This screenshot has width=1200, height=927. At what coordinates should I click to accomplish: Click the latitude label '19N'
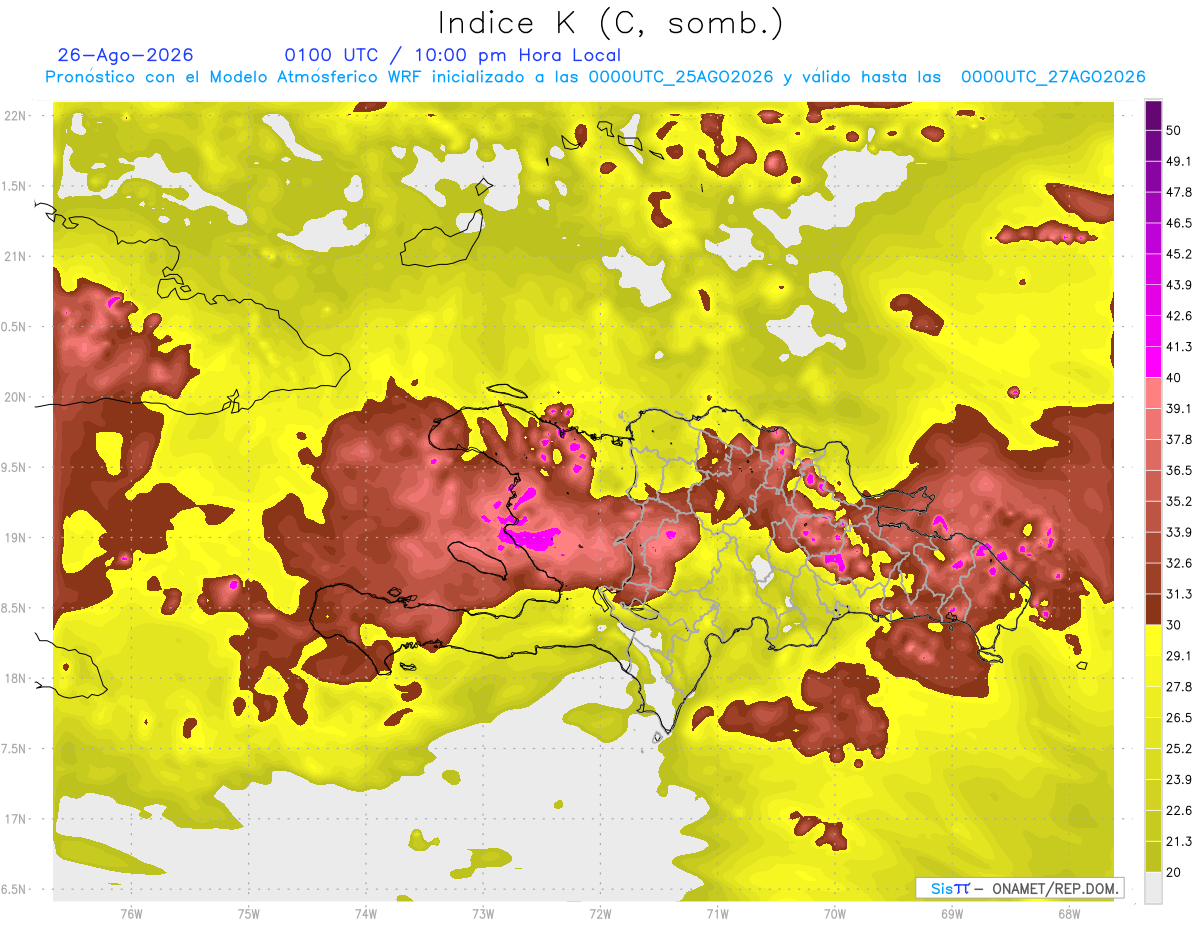click(17, 538)
